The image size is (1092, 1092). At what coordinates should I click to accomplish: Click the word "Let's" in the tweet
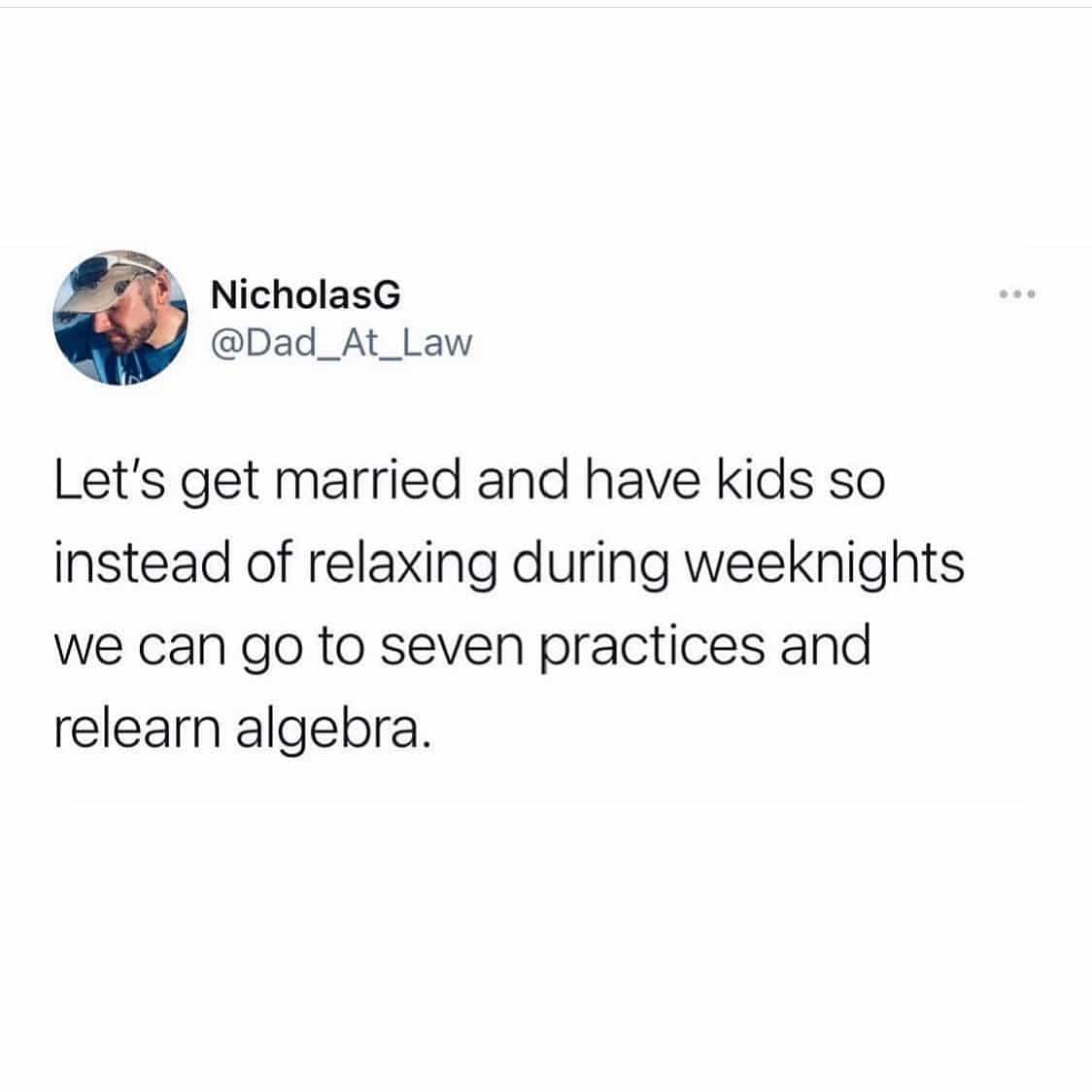pyautogui.click(x=110, y=481)
